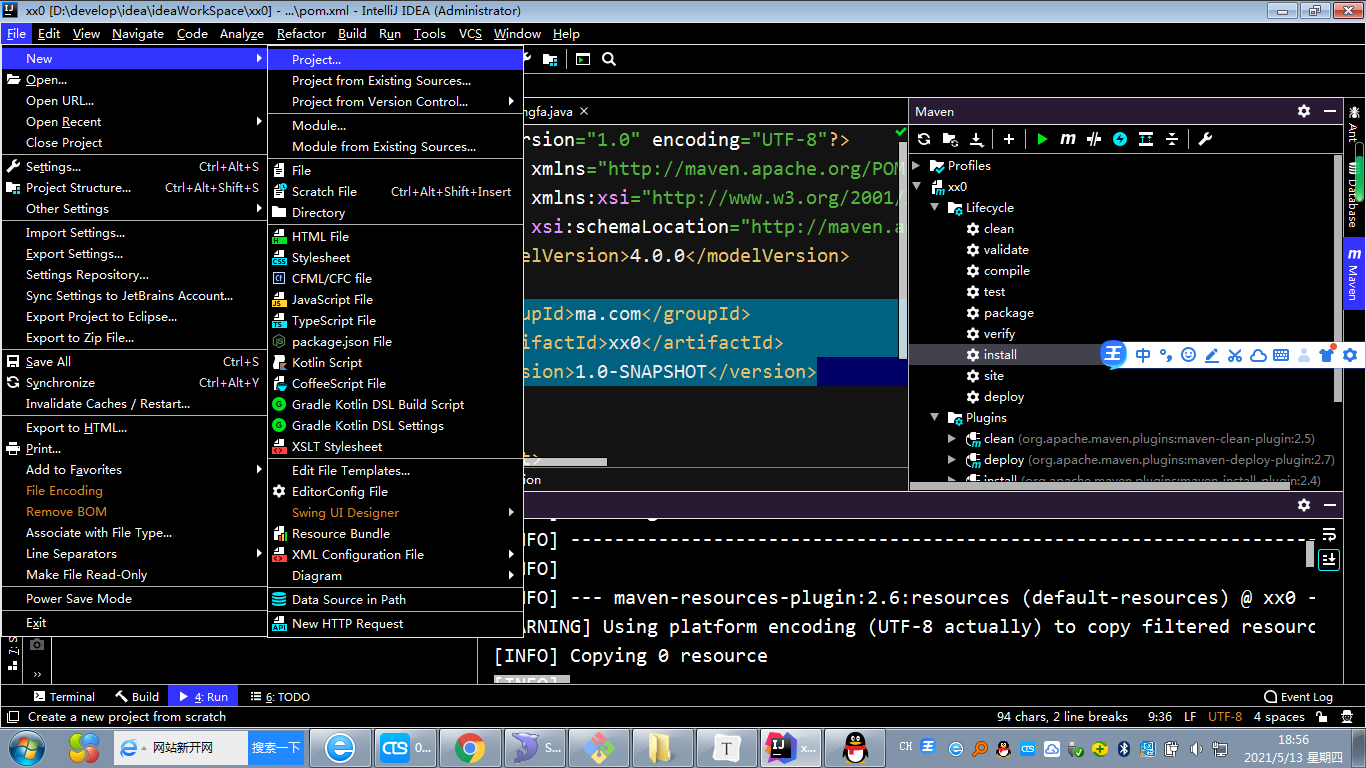
Task: Toggle soft-wrap in Run console
Action: pos(1328,534)
